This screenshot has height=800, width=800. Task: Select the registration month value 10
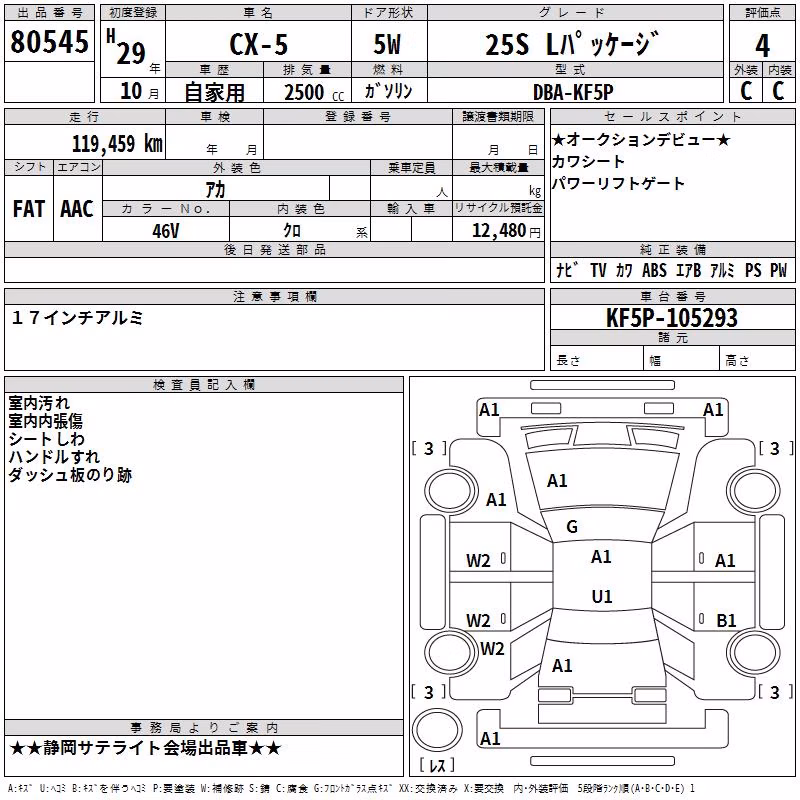131,91
